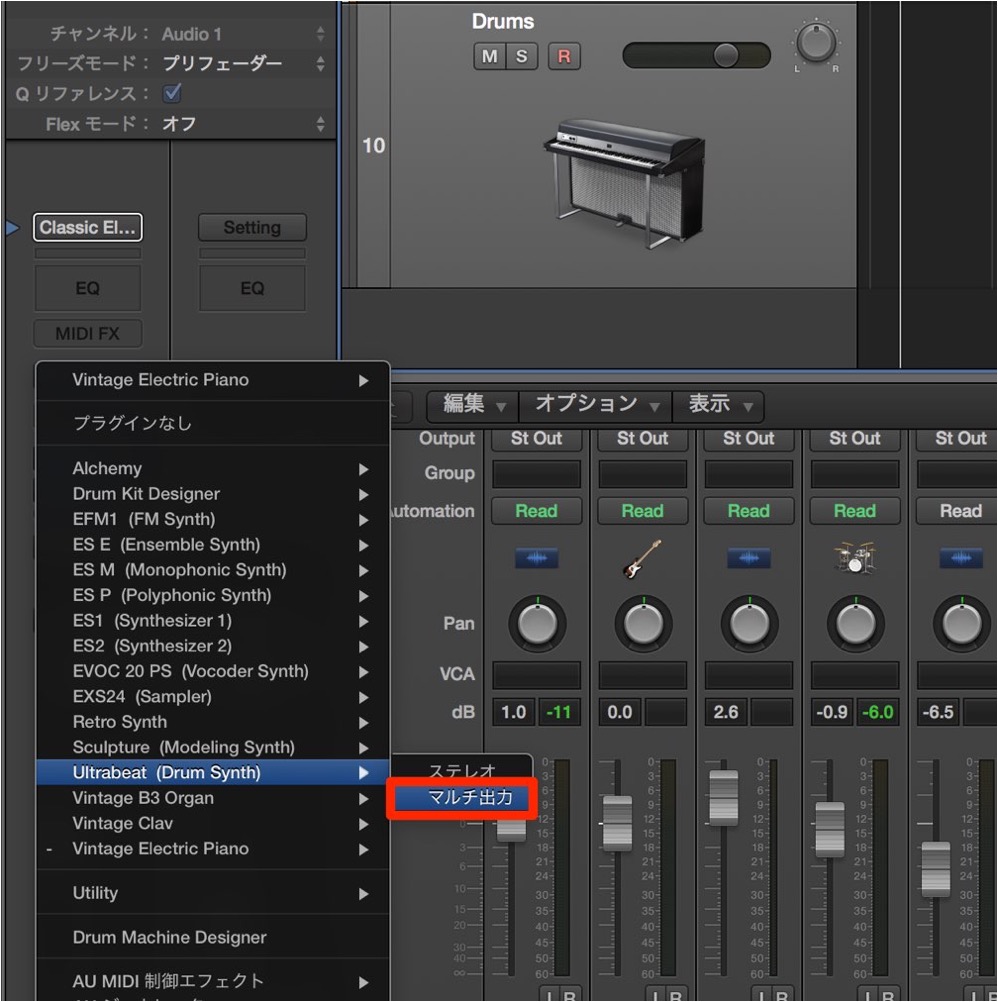Select the drum kit channel icon

[855, 558]
